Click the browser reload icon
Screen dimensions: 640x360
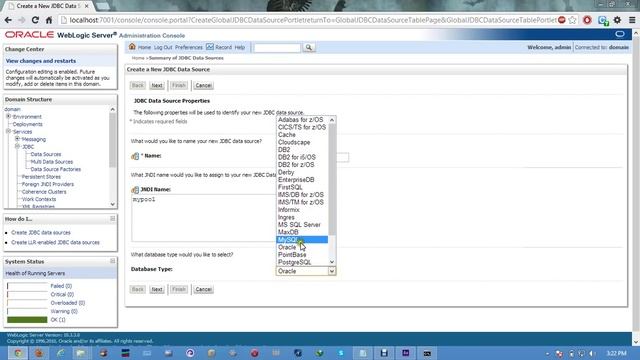click(35, 20)
